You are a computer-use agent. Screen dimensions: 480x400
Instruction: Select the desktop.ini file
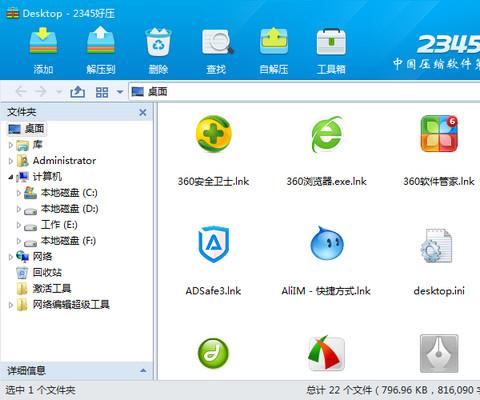439,260
